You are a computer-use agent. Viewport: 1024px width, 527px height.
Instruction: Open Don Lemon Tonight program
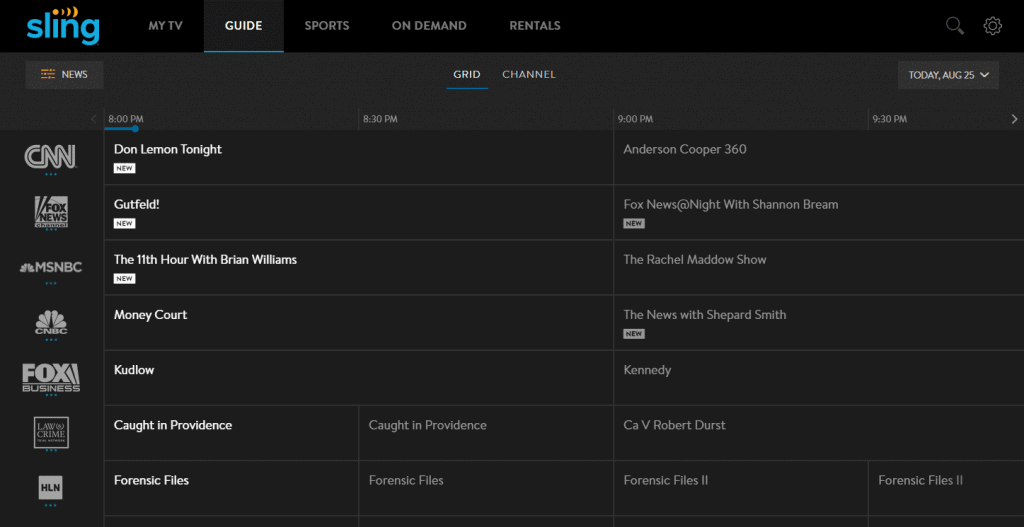359,157
